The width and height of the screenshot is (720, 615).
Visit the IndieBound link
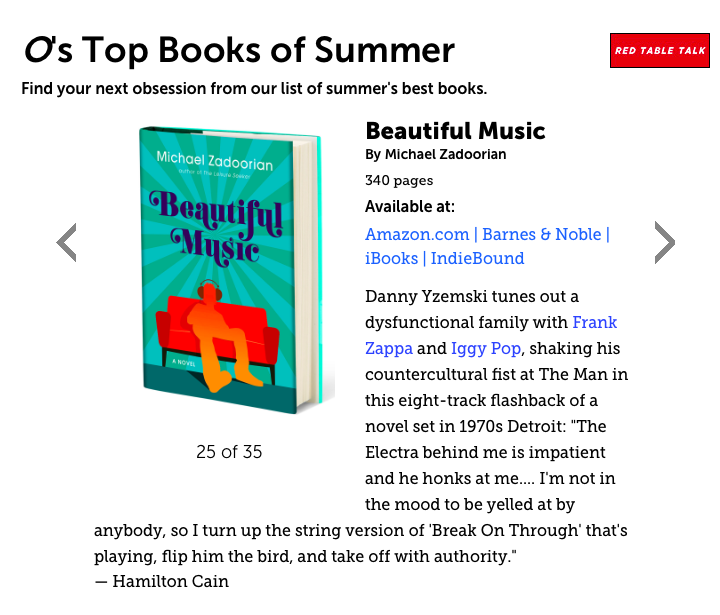click(478, 258)
